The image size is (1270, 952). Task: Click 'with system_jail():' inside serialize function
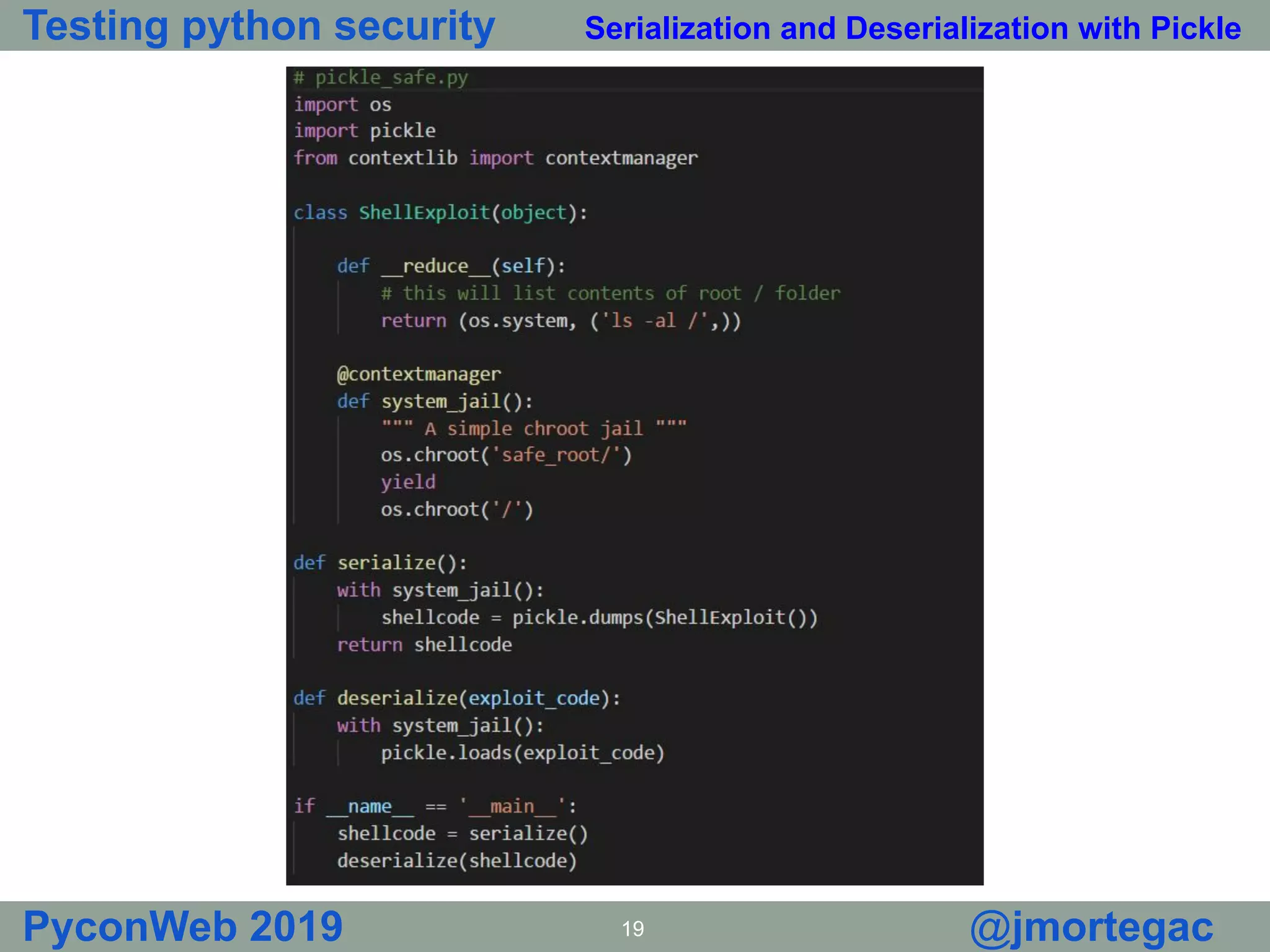pyautogui.click(x=440, y=591)
